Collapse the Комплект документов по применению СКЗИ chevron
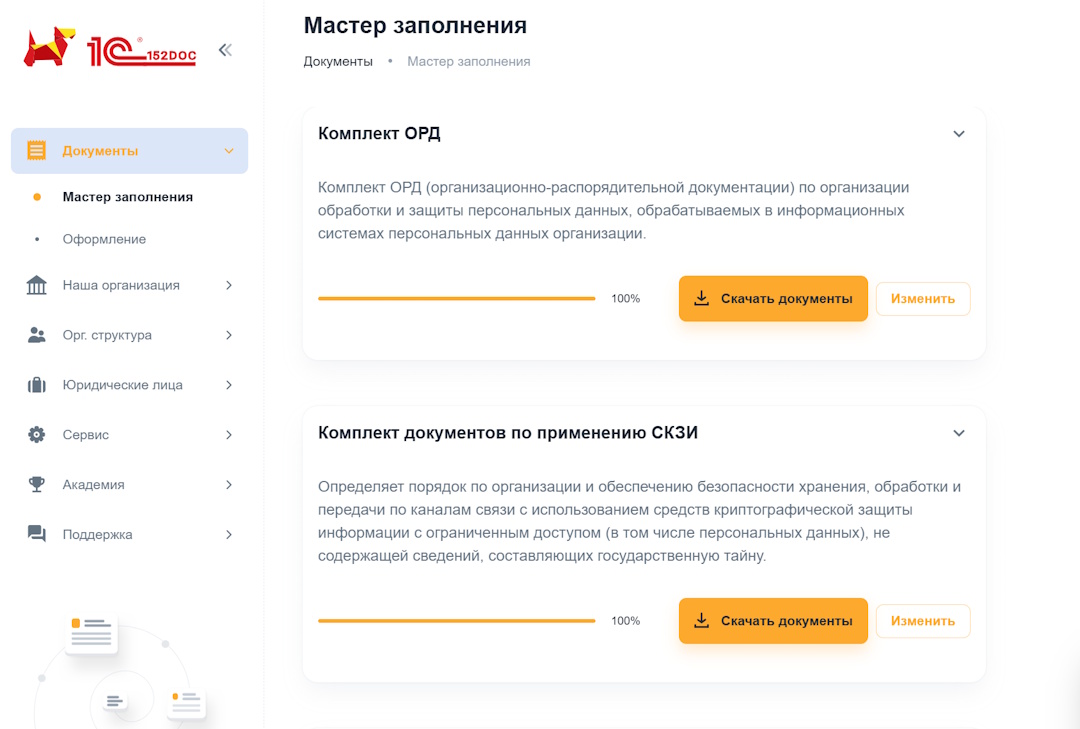This screenshot has width=1080, height=729. (x=958, y=433)
